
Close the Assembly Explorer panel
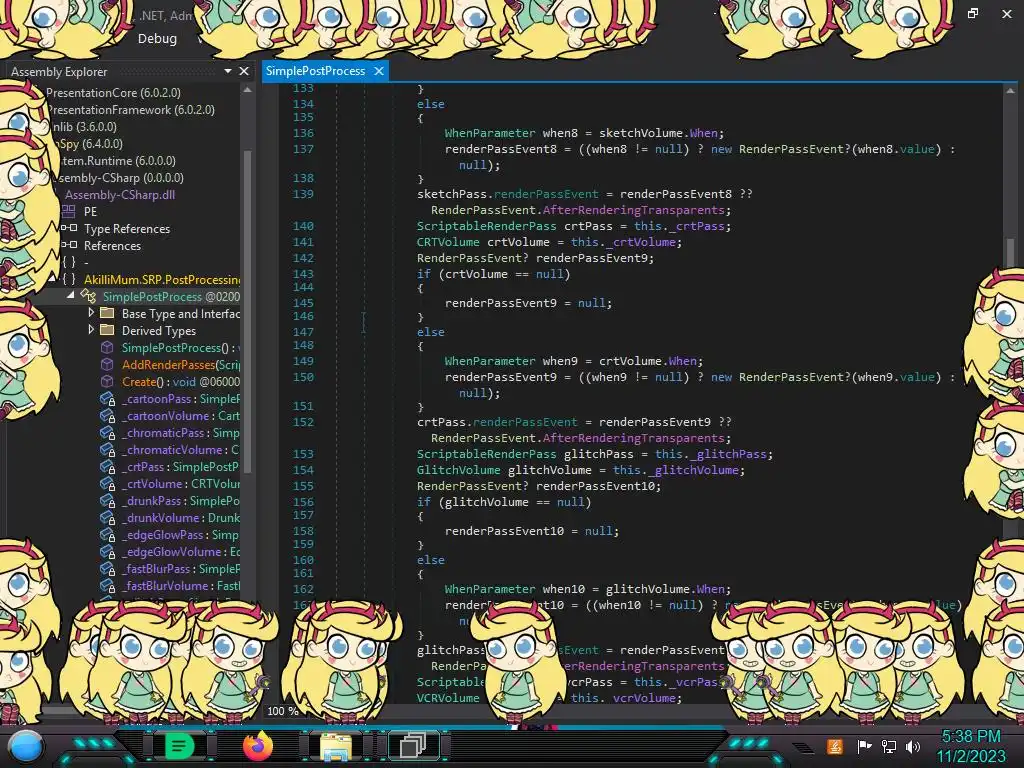coord(244,71)
